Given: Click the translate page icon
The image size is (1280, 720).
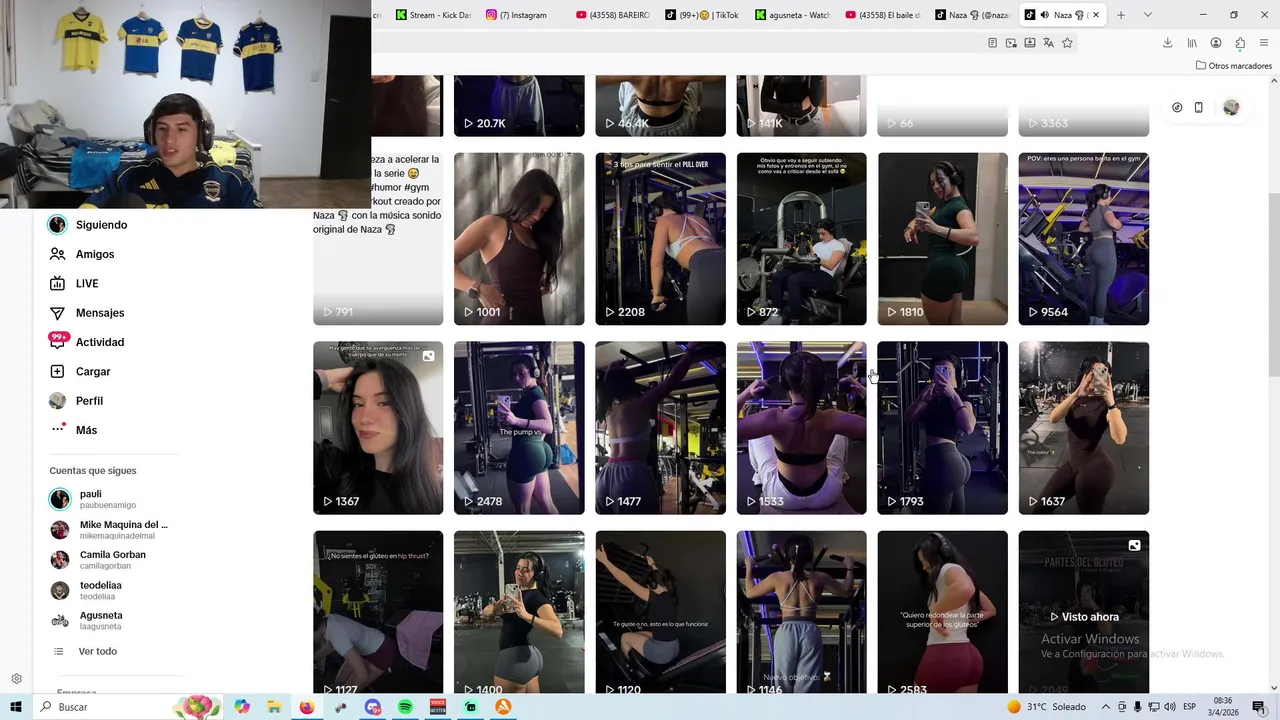Looking at the screenshot, I should click(1048, 43).
